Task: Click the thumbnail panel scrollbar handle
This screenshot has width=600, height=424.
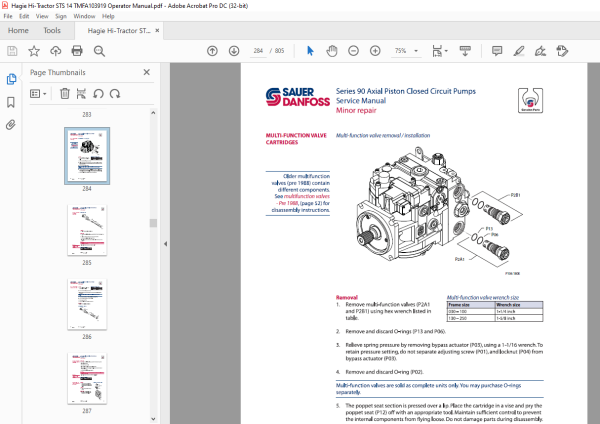Action: (153, 223)
